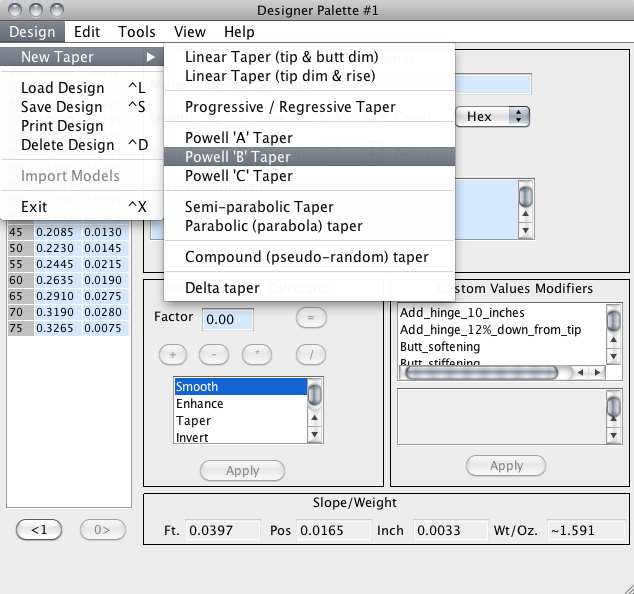
Task: Click into the Factor input field
Action: click(x=228, y=319)
